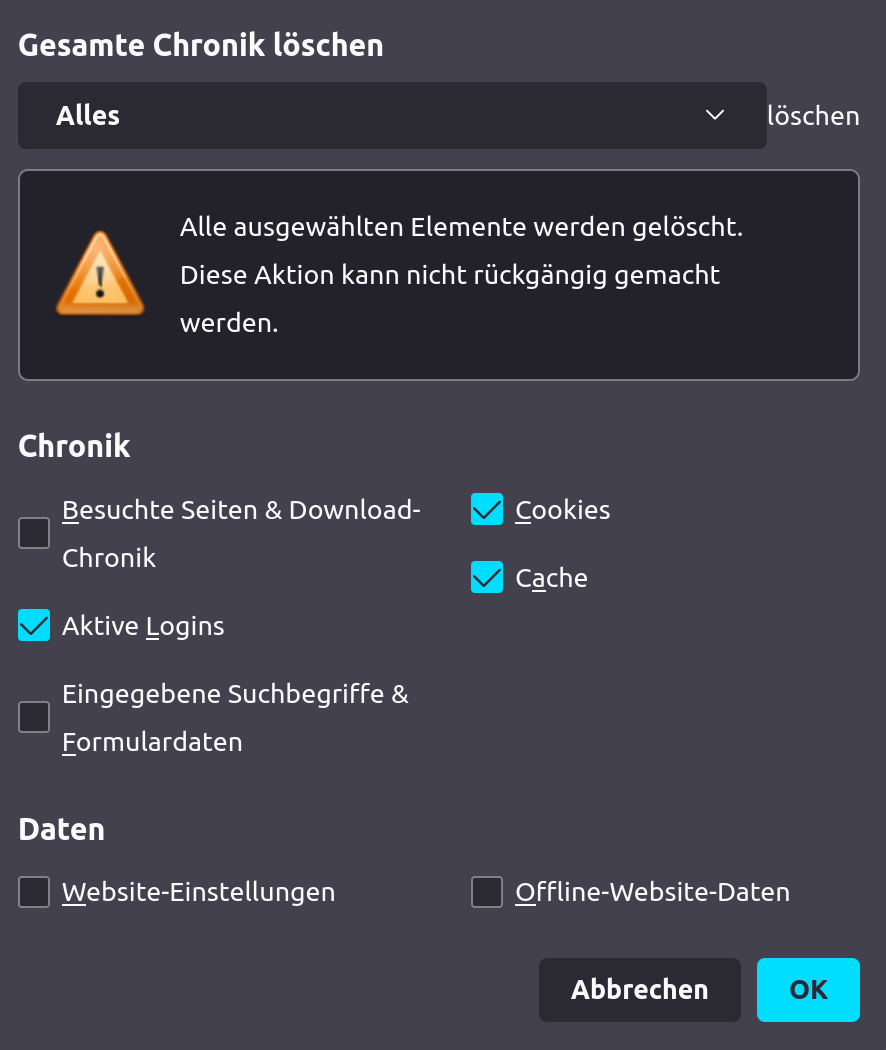Click the "Gesamte Chronik löschen" dialog title
Screen dimensions: 886x1050
201,45
